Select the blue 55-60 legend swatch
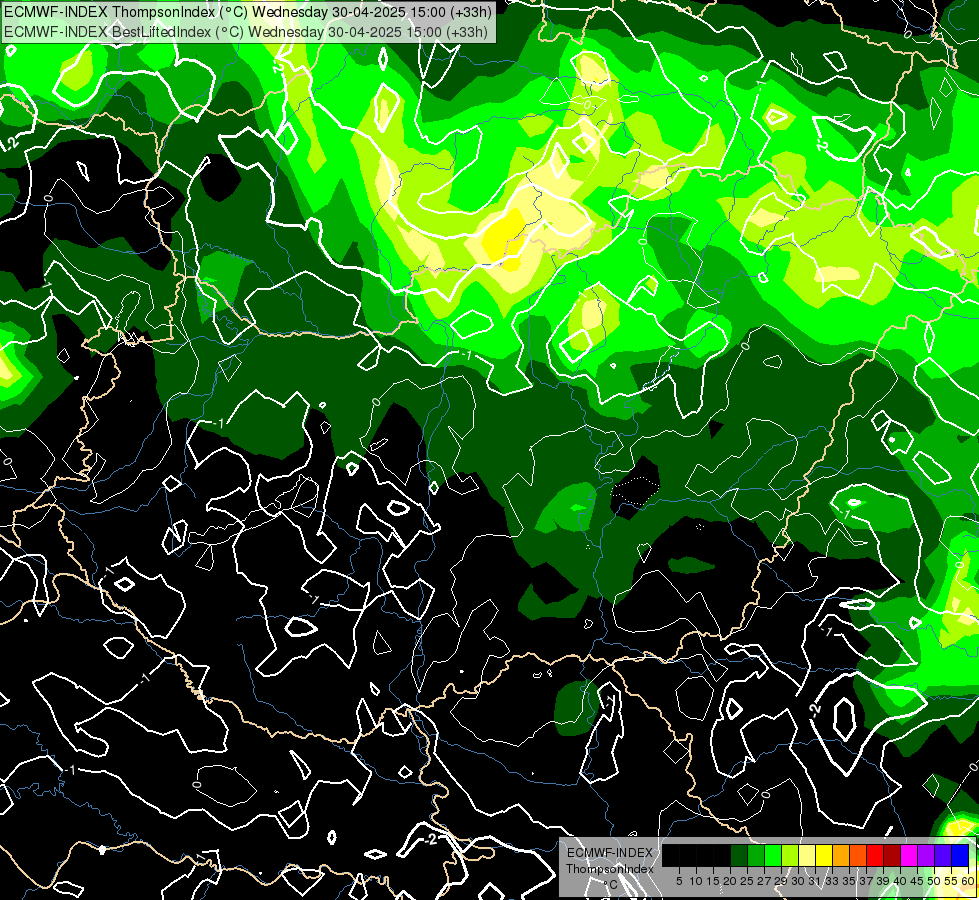This screenshot has width=979, height=900. click(x=960, y=855)
